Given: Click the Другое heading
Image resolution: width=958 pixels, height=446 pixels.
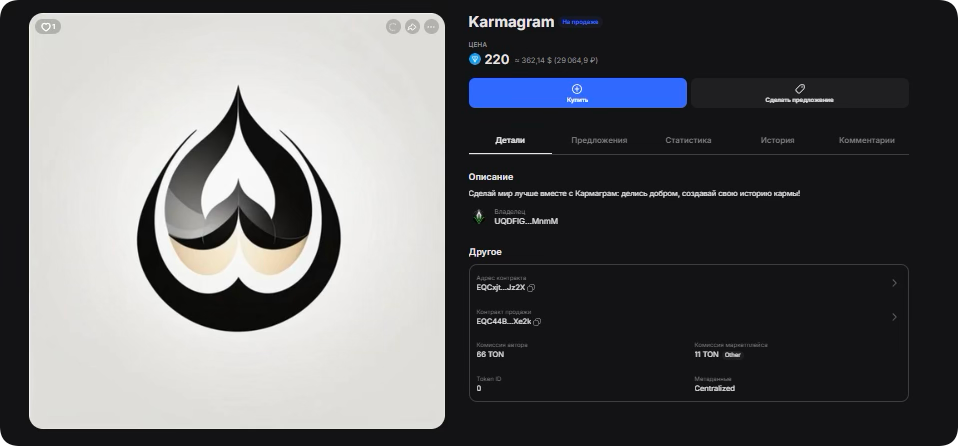Looking at the screenshot, I should point(485,252).
